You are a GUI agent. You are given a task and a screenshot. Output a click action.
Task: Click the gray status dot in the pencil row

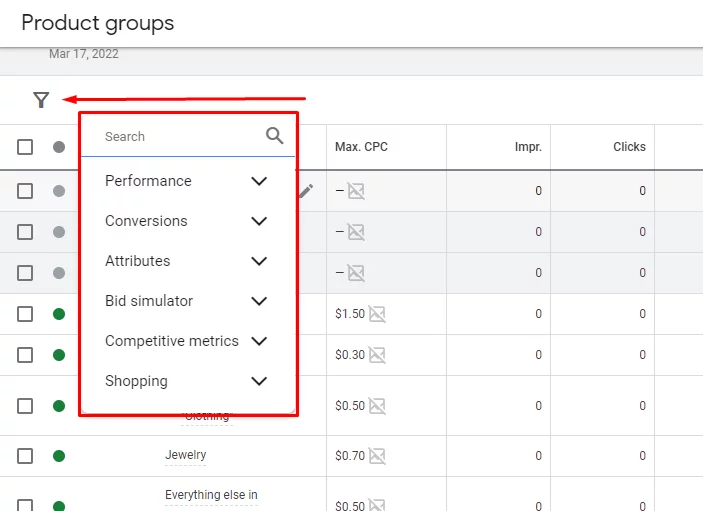coord(59,191)
